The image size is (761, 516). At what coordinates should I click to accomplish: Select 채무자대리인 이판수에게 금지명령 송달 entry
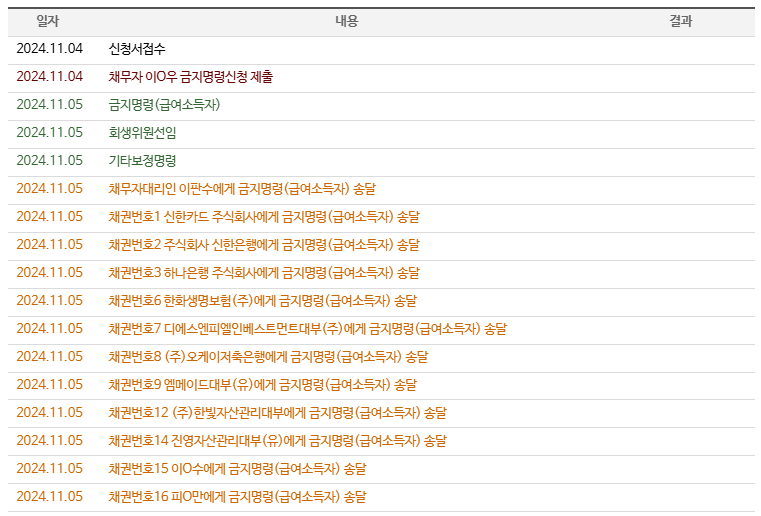[242, 189]
